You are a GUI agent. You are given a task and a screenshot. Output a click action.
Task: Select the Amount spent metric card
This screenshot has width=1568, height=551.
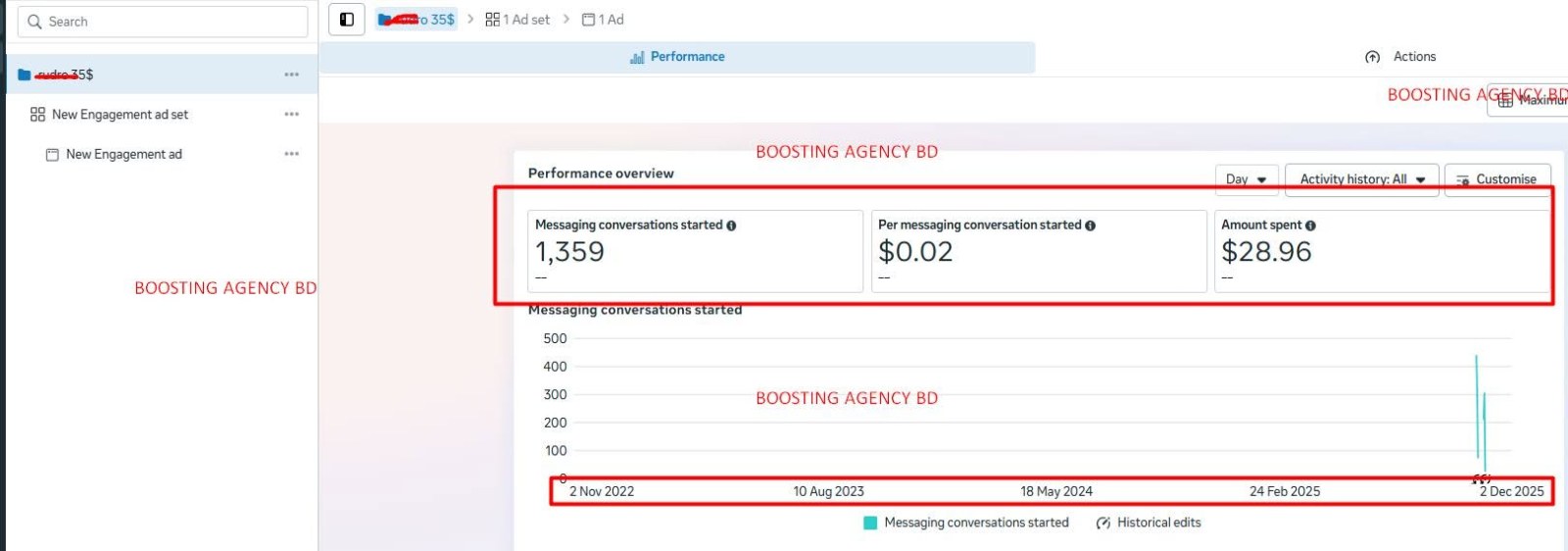tap(1383, 251)
